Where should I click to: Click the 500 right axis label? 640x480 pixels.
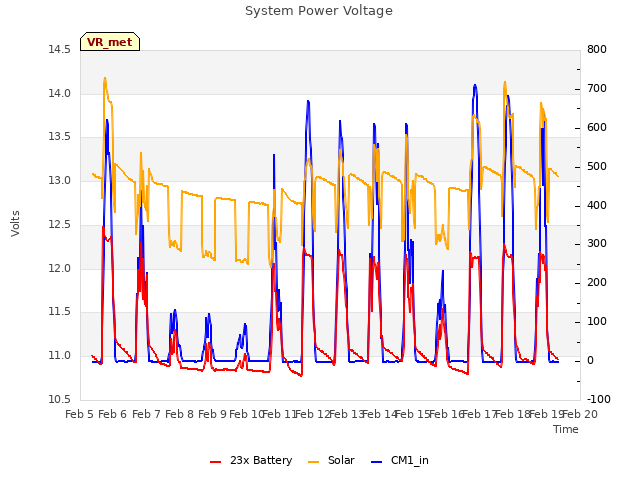(597, 167)
